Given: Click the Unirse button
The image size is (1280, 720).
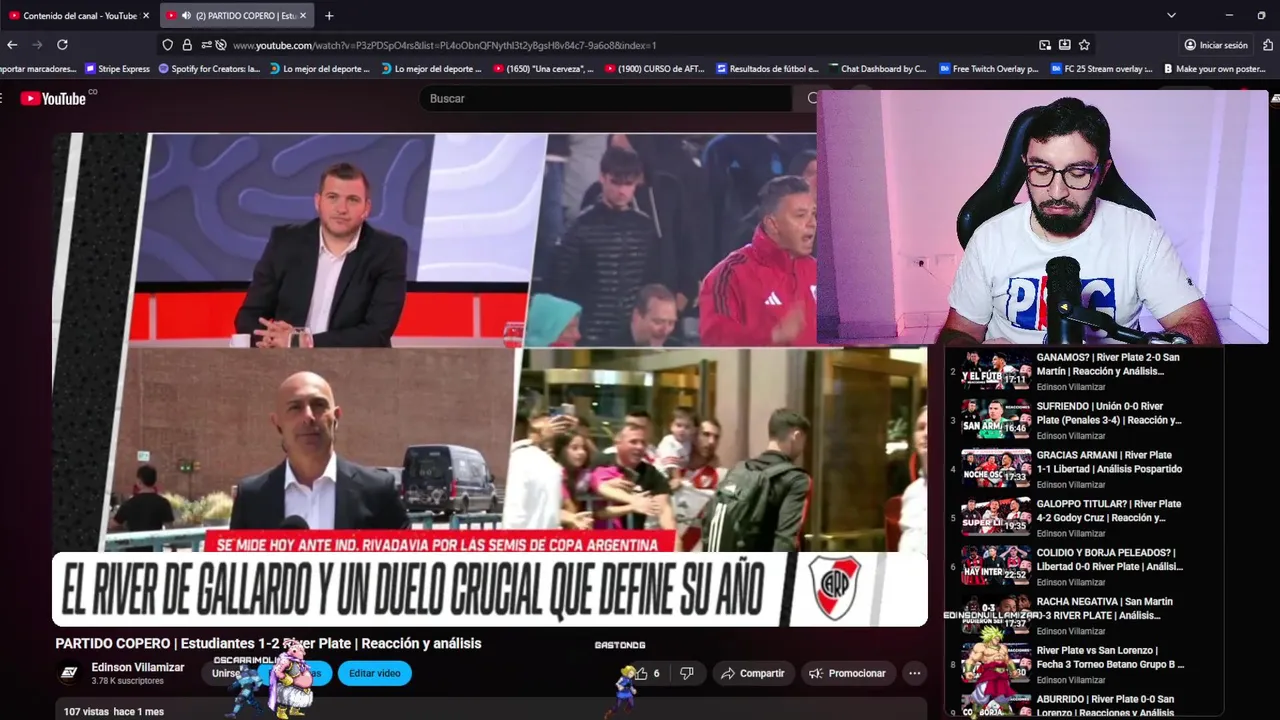Looking at the screenshot, I should pyautogui.click(x=227, y=673).
